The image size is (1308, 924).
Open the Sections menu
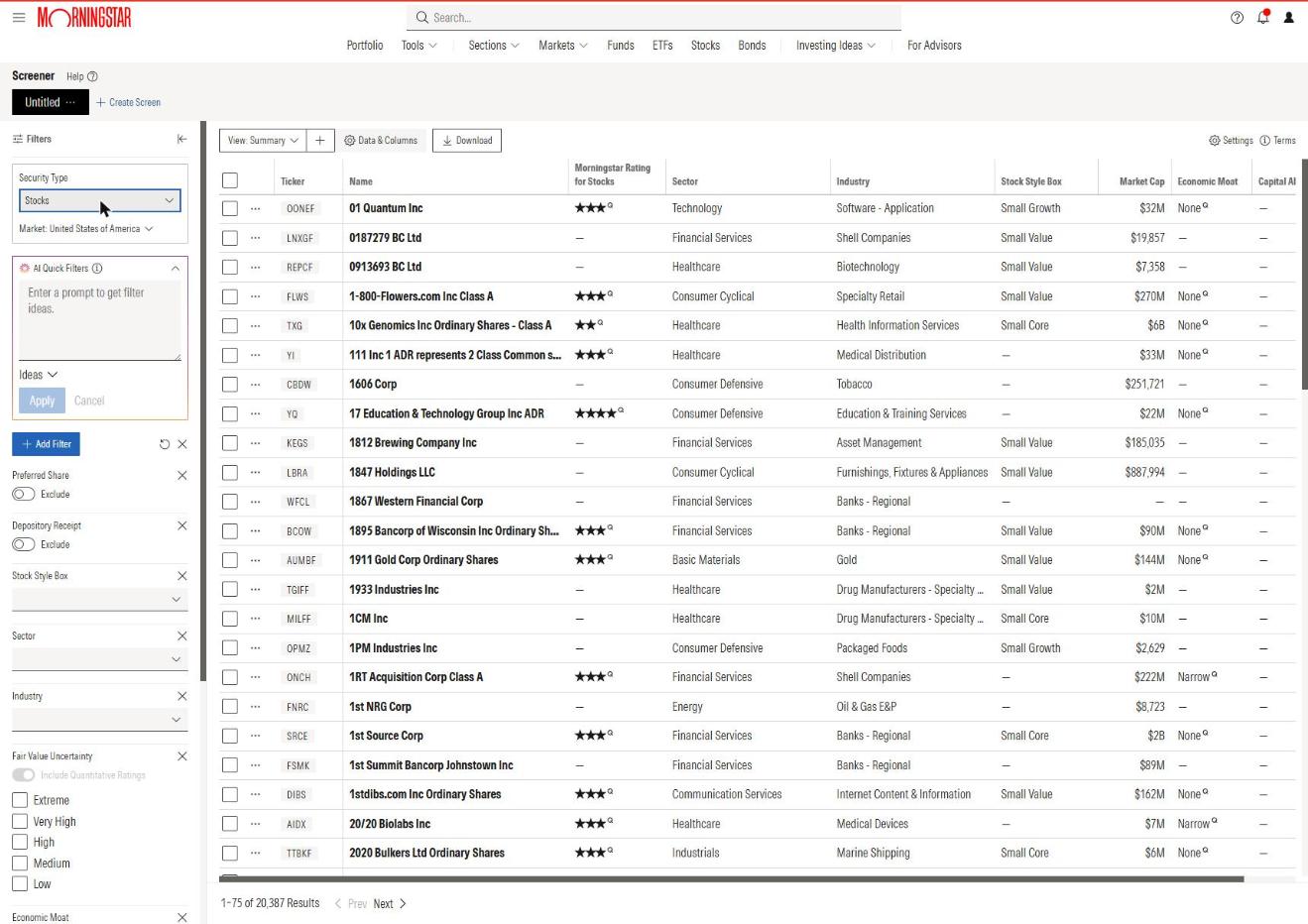pos(494,46)
